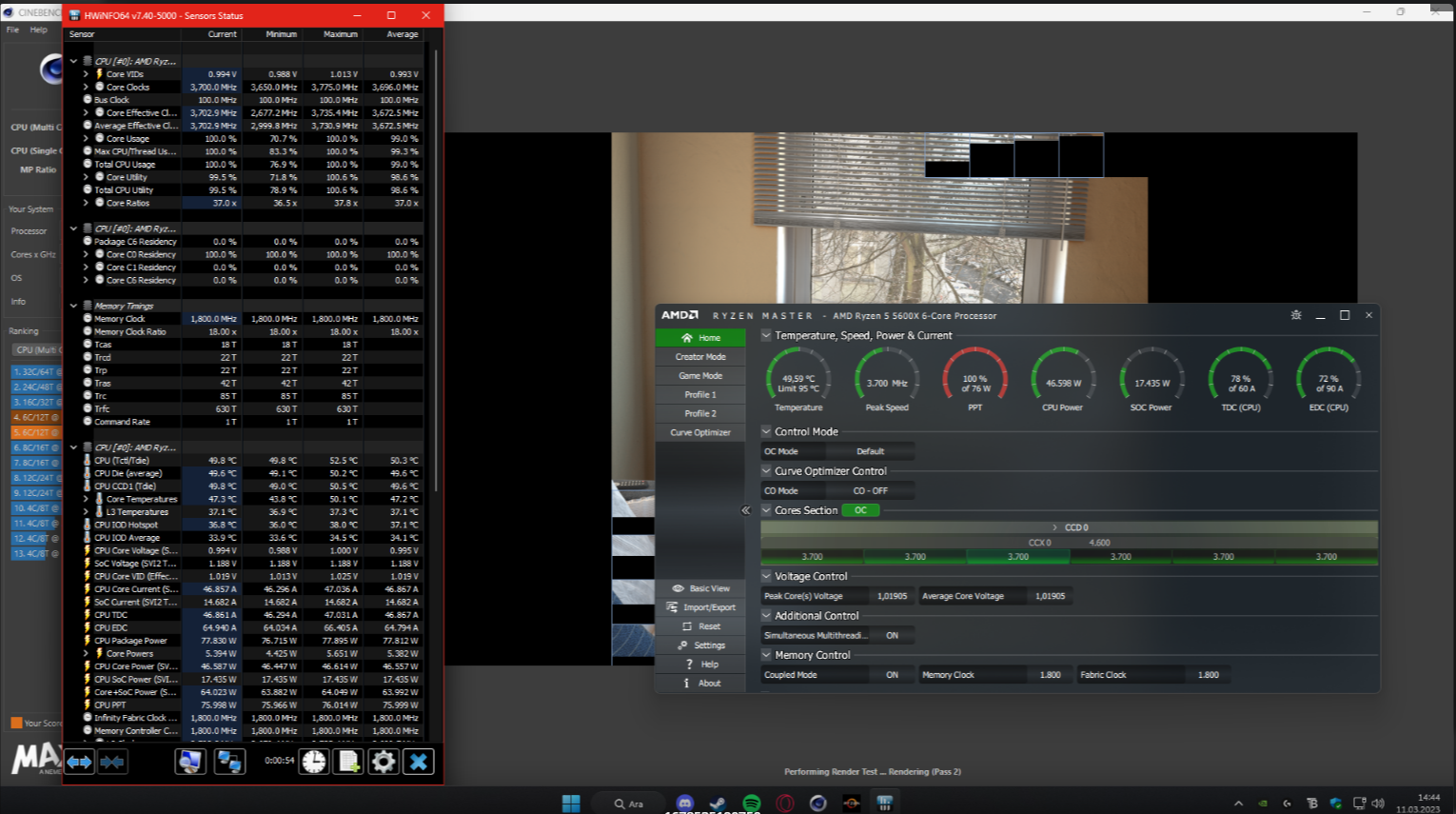Collapse the Voltage Control section
Screen dimensions: 1456x814
[766, 576]
